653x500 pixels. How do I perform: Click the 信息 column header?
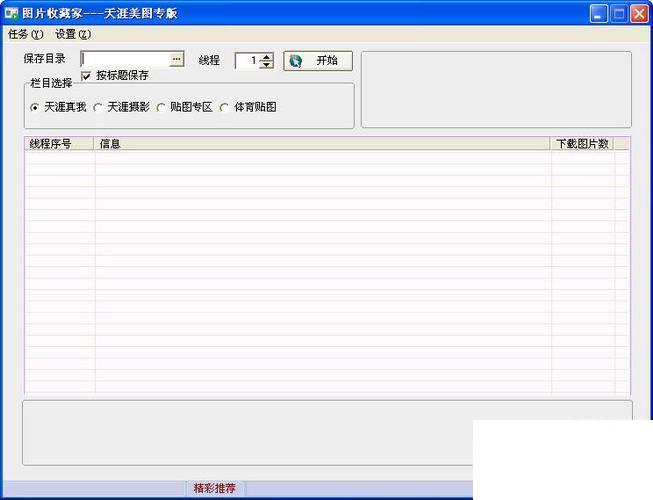(x=323, y=144)
